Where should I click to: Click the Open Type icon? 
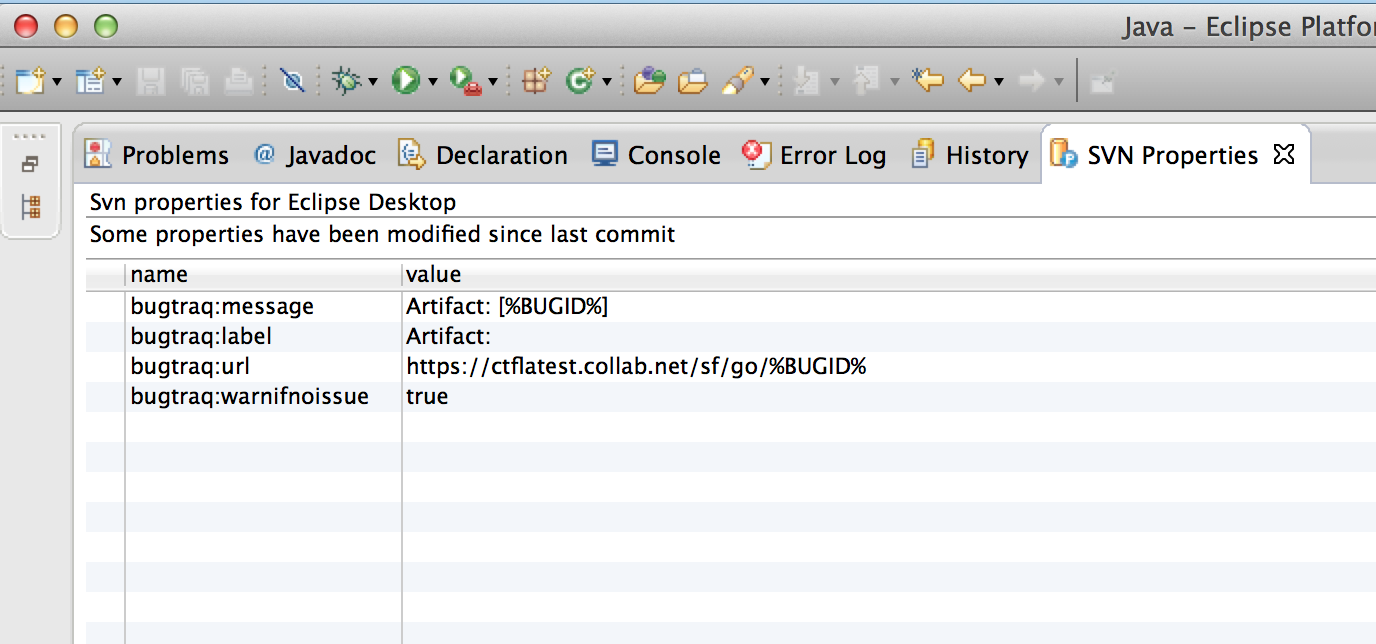point(649,81)
